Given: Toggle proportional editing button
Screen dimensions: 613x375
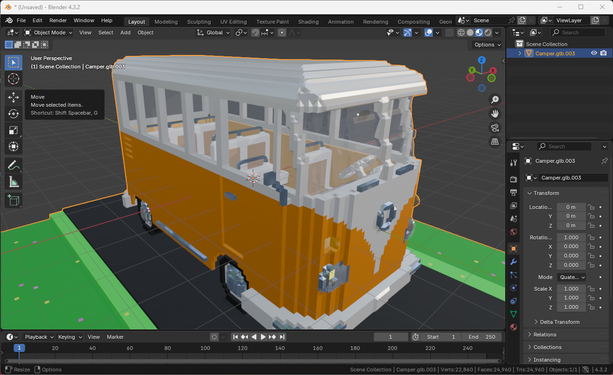Looking at the screenshot, I should tap(282, 33).
